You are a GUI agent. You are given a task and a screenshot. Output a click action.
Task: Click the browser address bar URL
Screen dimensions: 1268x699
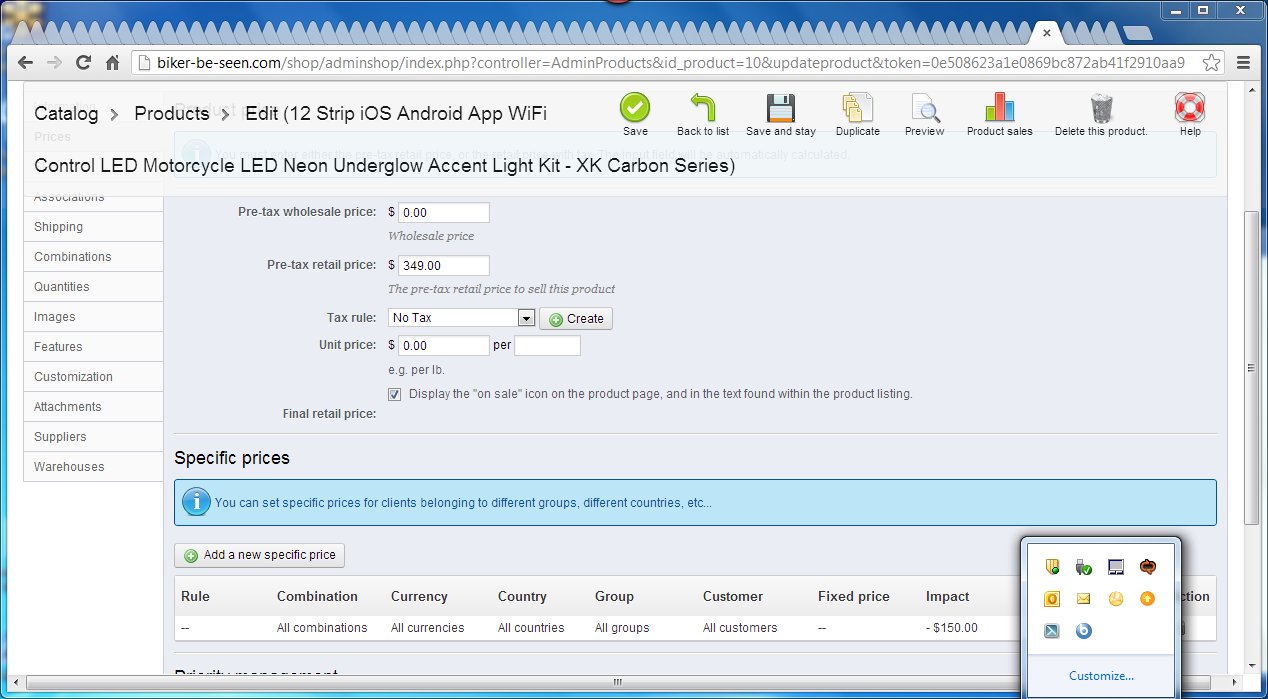click(670, 63)
